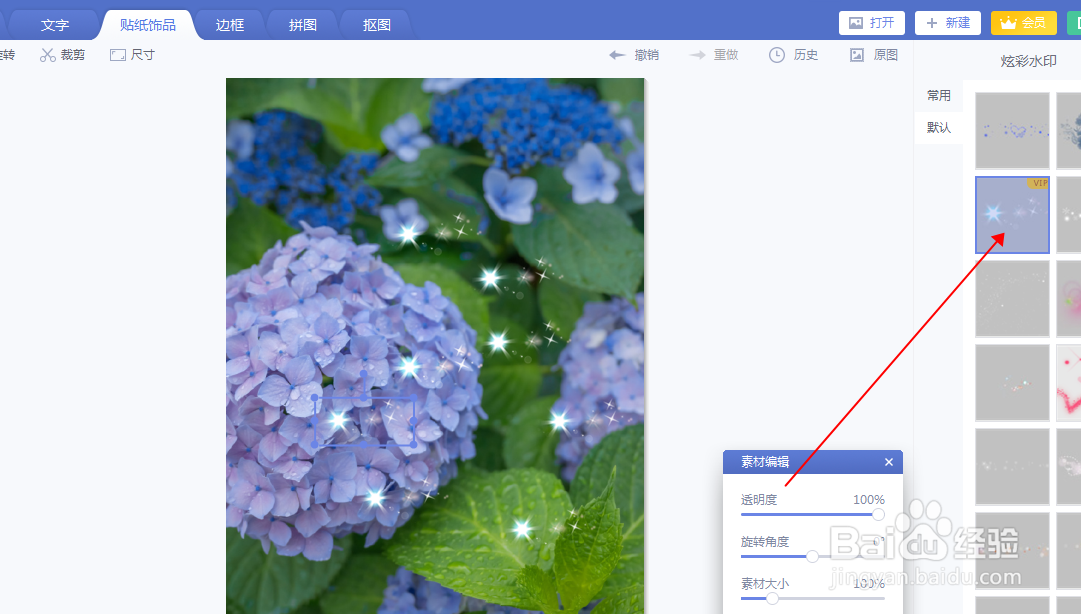Go to the 拼图 tab
The image size is (1081, 614).
pos(303,25)
